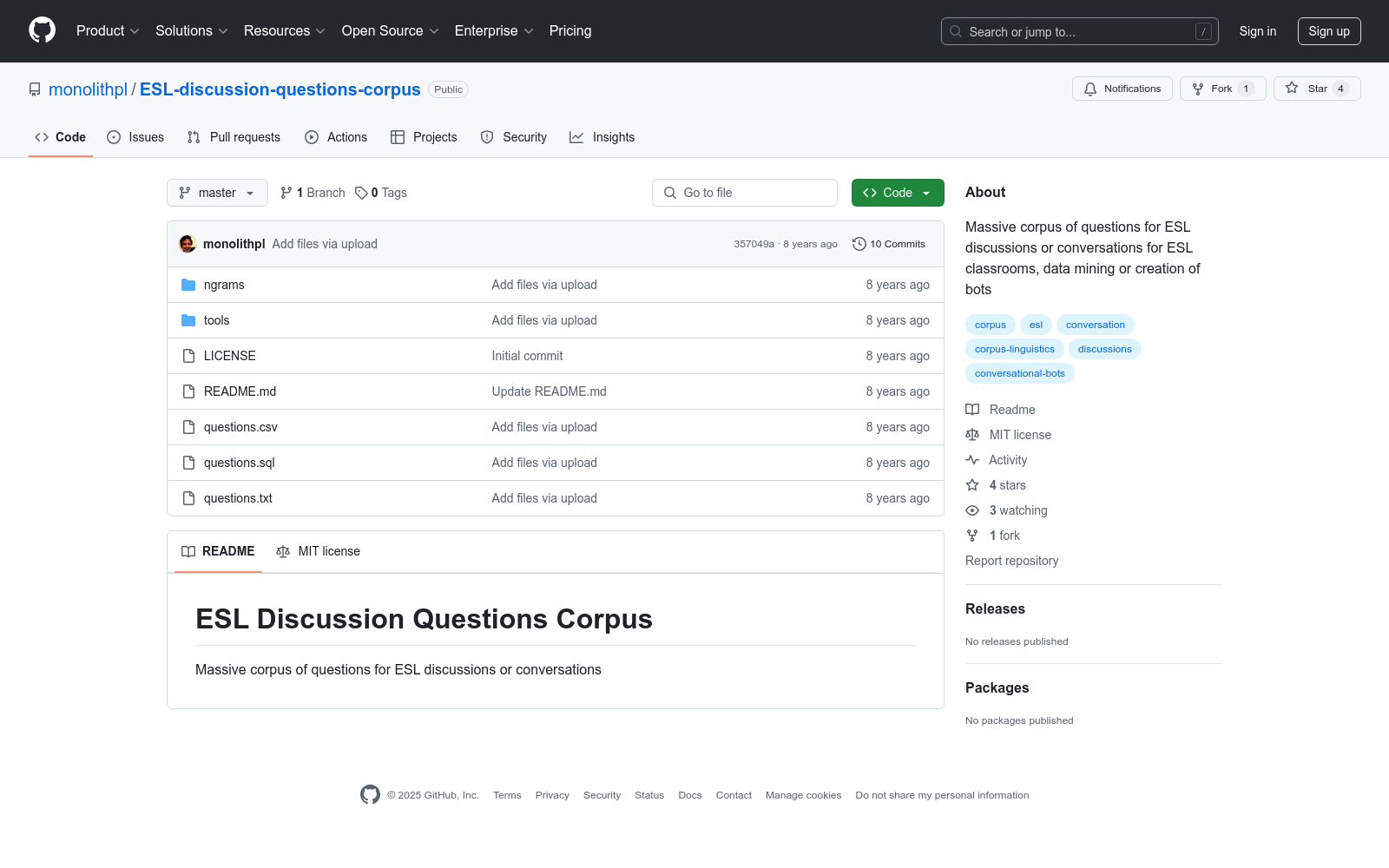1389x868 pixels.
Task: Click the conversational-bots topic tag
Action: [1020, 373]
